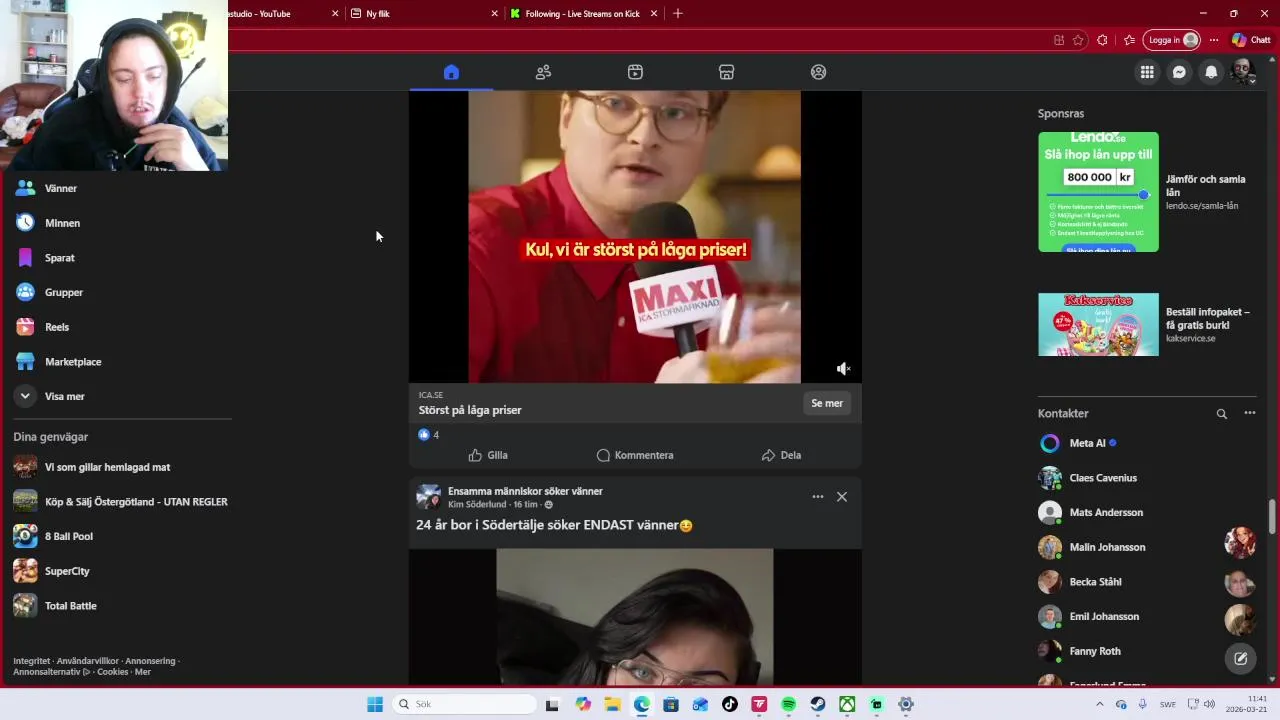This screenshot has height=720, width=1280.
Task: Open the favorites list icon in Edge
Action: pyautogui.click(x=1129, y=40)
